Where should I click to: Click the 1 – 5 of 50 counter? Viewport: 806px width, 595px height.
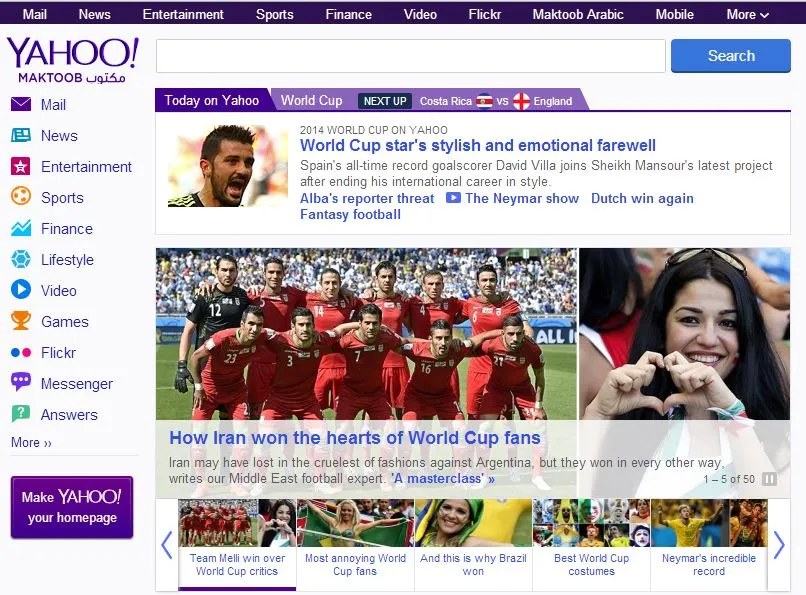(729, 479)
